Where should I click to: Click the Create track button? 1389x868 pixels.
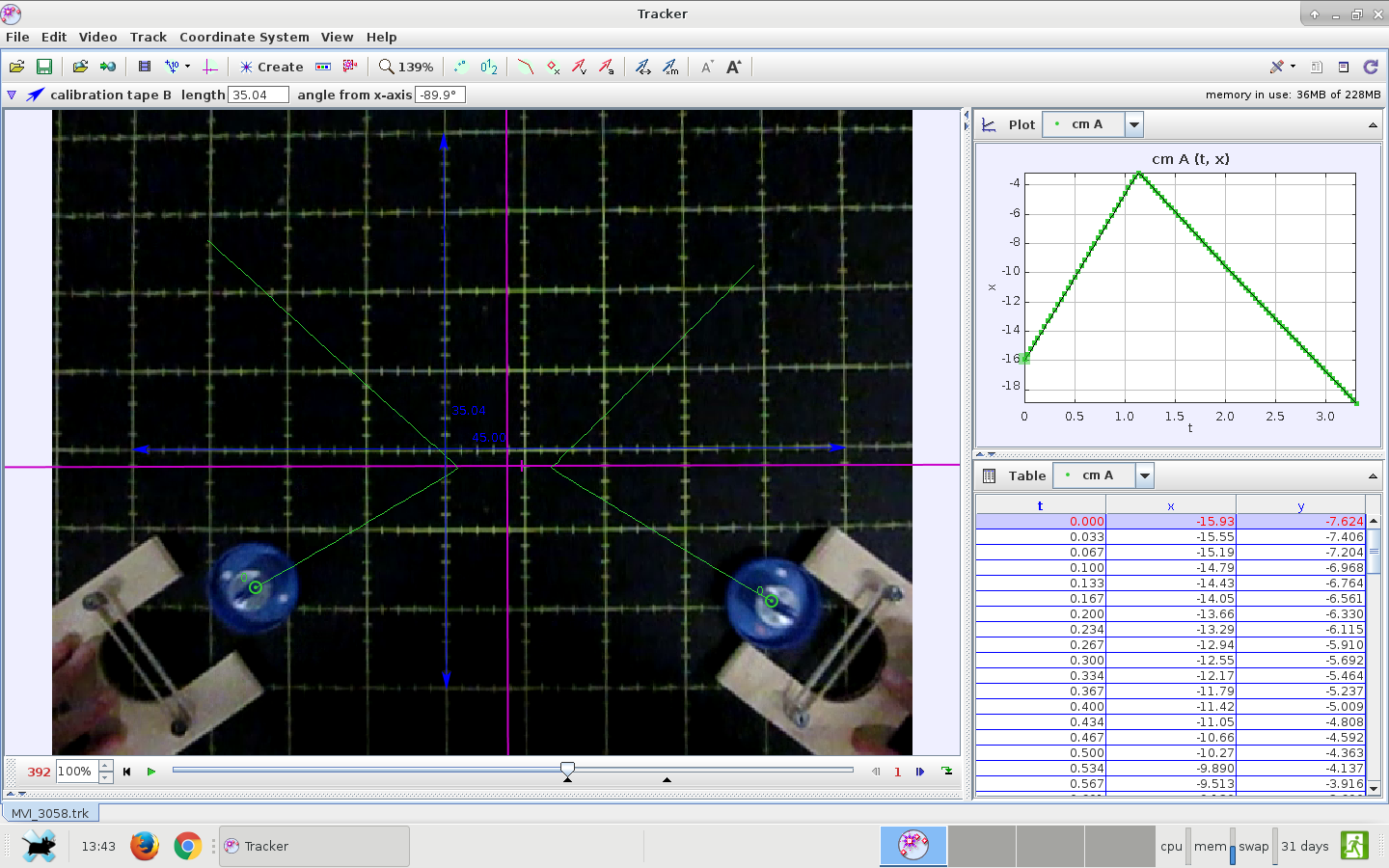pyautogui.click(x=271, y=67)
